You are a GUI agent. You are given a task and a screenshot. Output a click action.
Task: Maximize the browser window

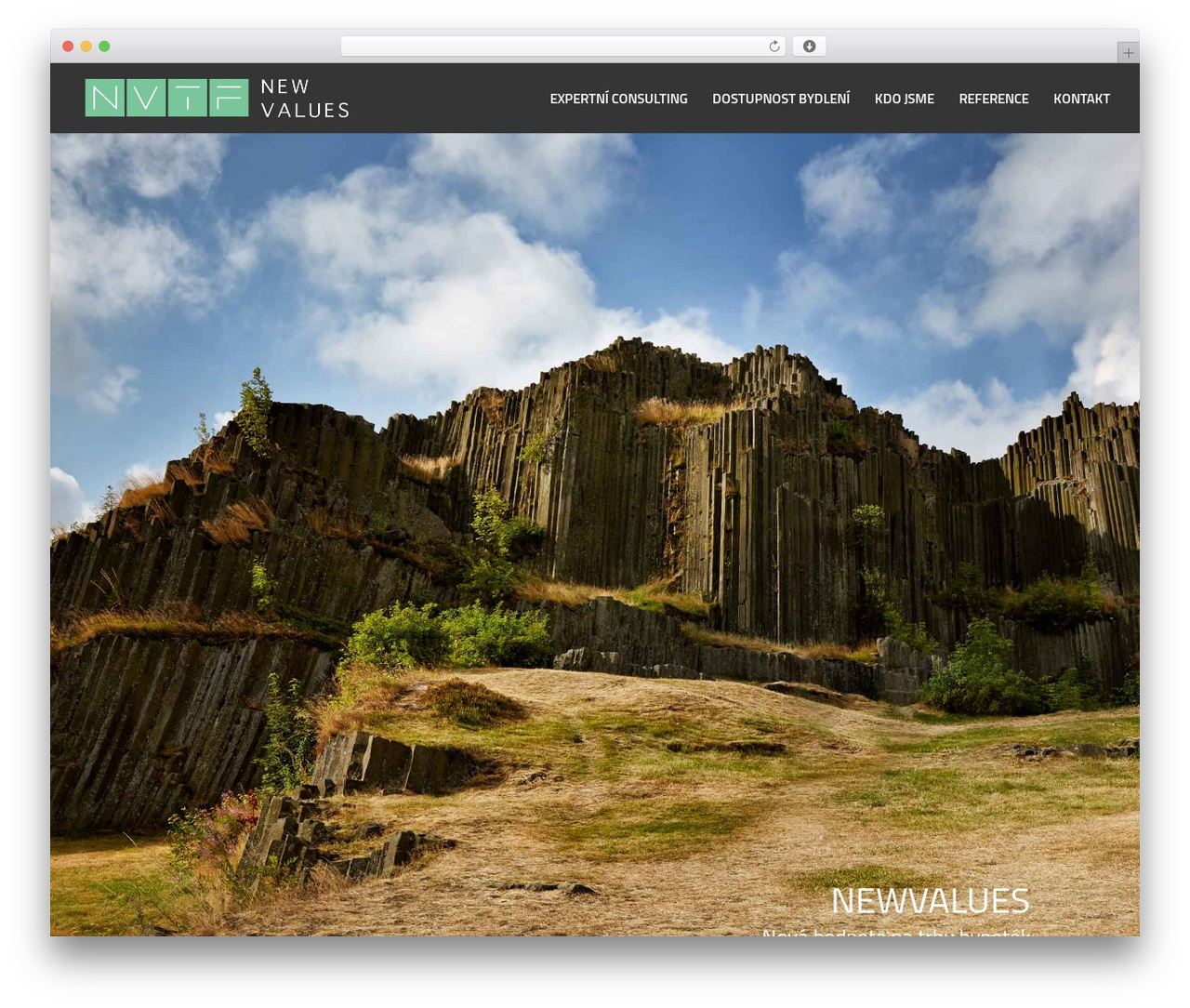104,46
